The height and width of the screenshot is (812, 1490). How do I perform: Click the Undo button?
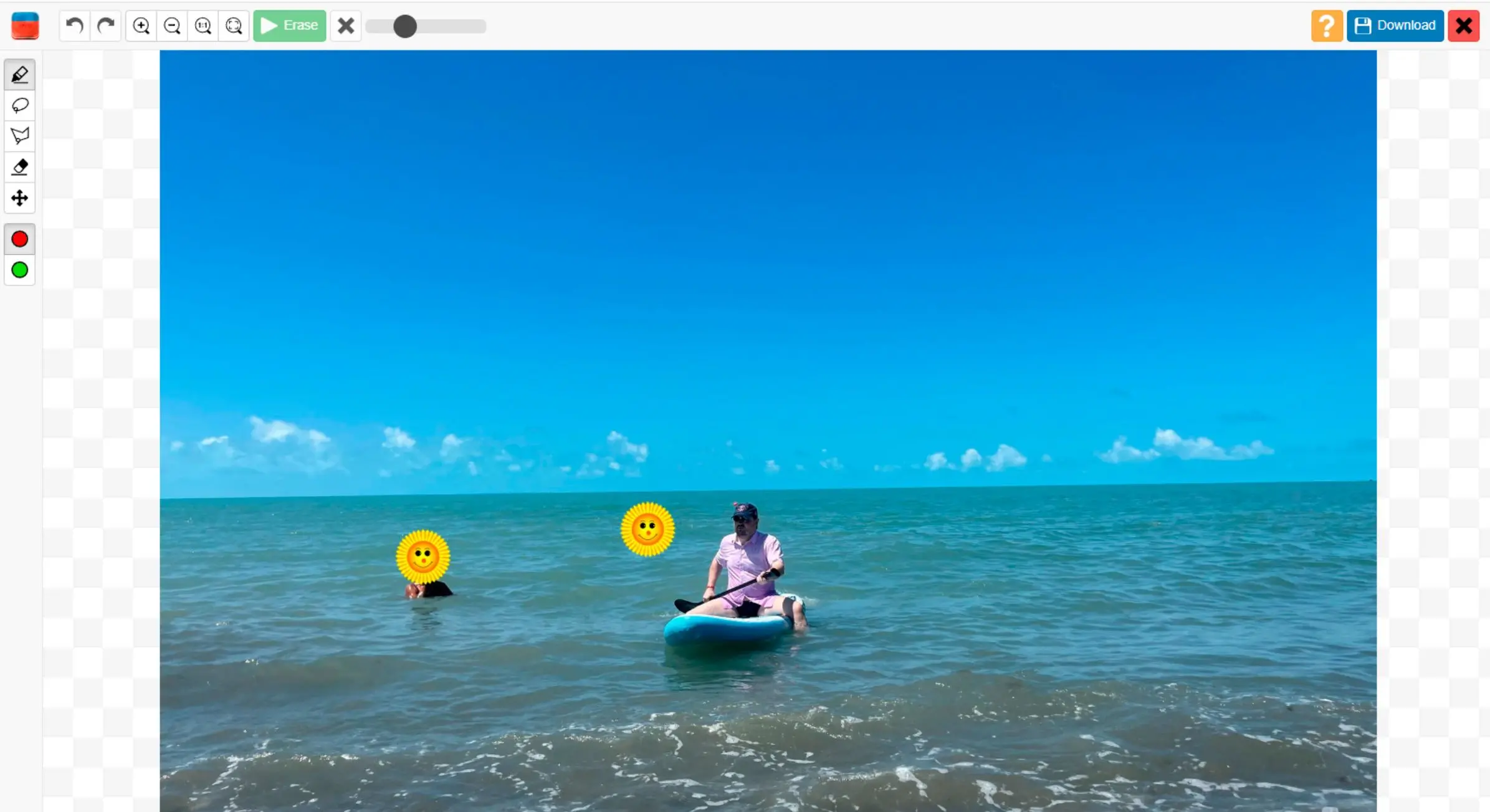pyautogui.click(x=75, y=25)
